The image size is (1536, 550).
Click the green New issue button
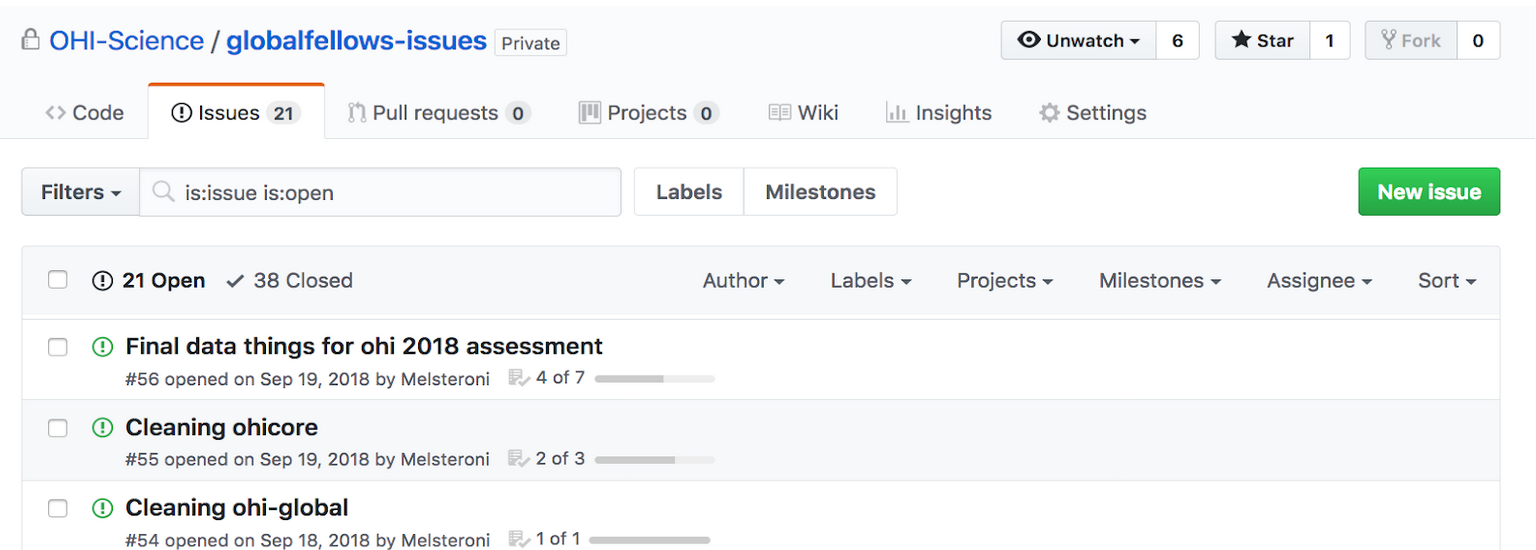click(x=1429, y=192)
